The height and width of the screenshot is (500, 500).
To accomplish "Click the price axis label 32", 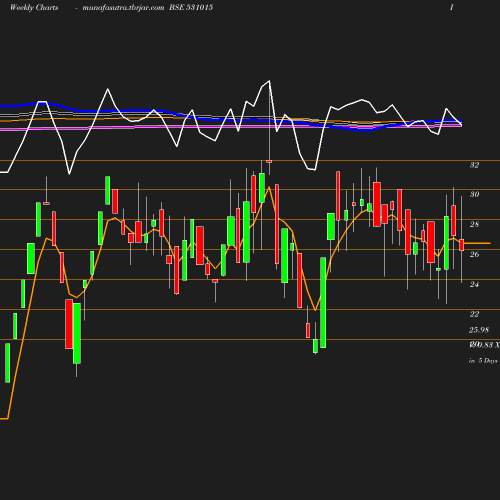I will (x=474, y=165).
